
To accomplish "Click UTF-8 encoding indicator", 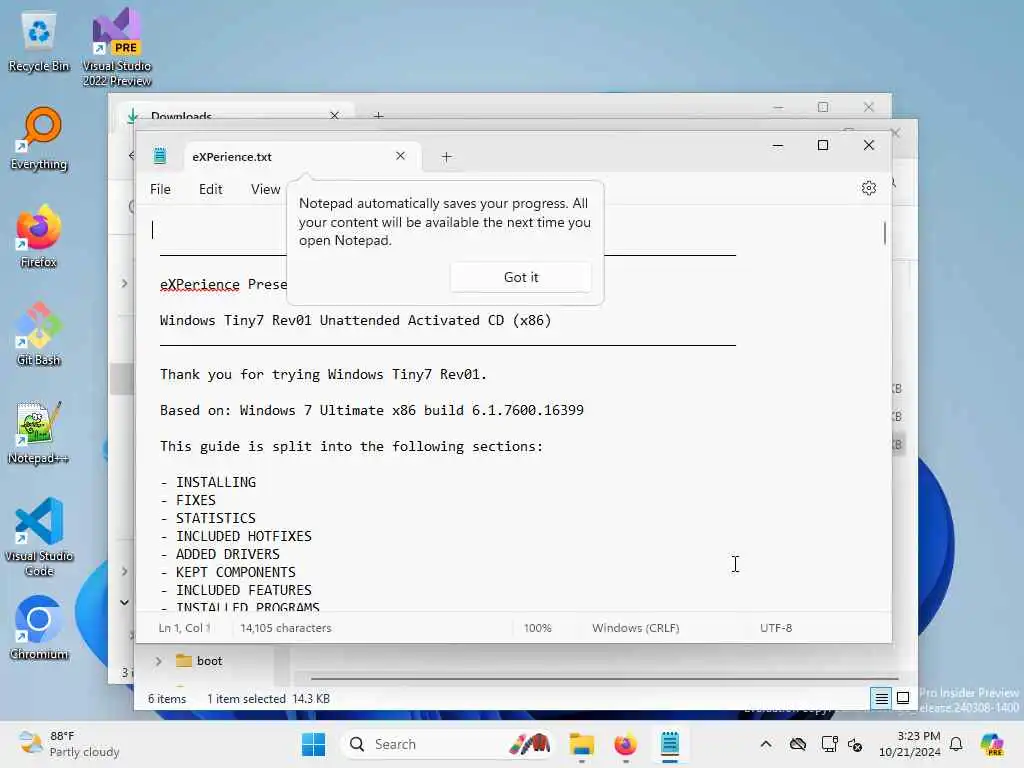I will pyautogui.click(x=776, y=628).
